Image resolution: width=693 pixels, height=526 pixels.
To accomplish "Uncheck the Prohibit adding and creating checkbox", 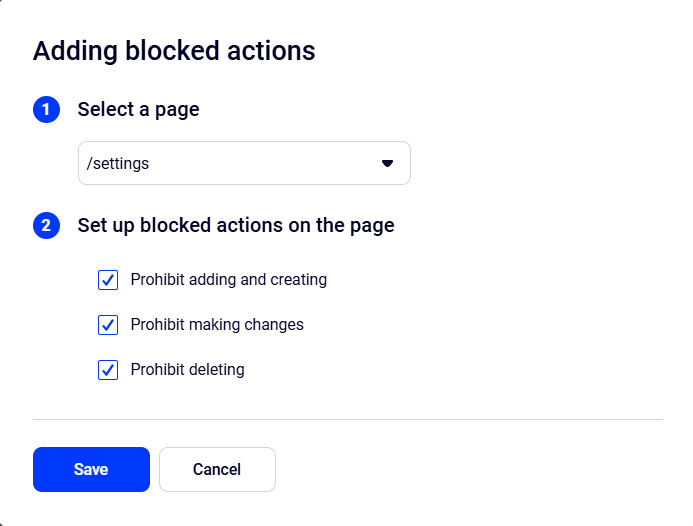I will 108,280.
